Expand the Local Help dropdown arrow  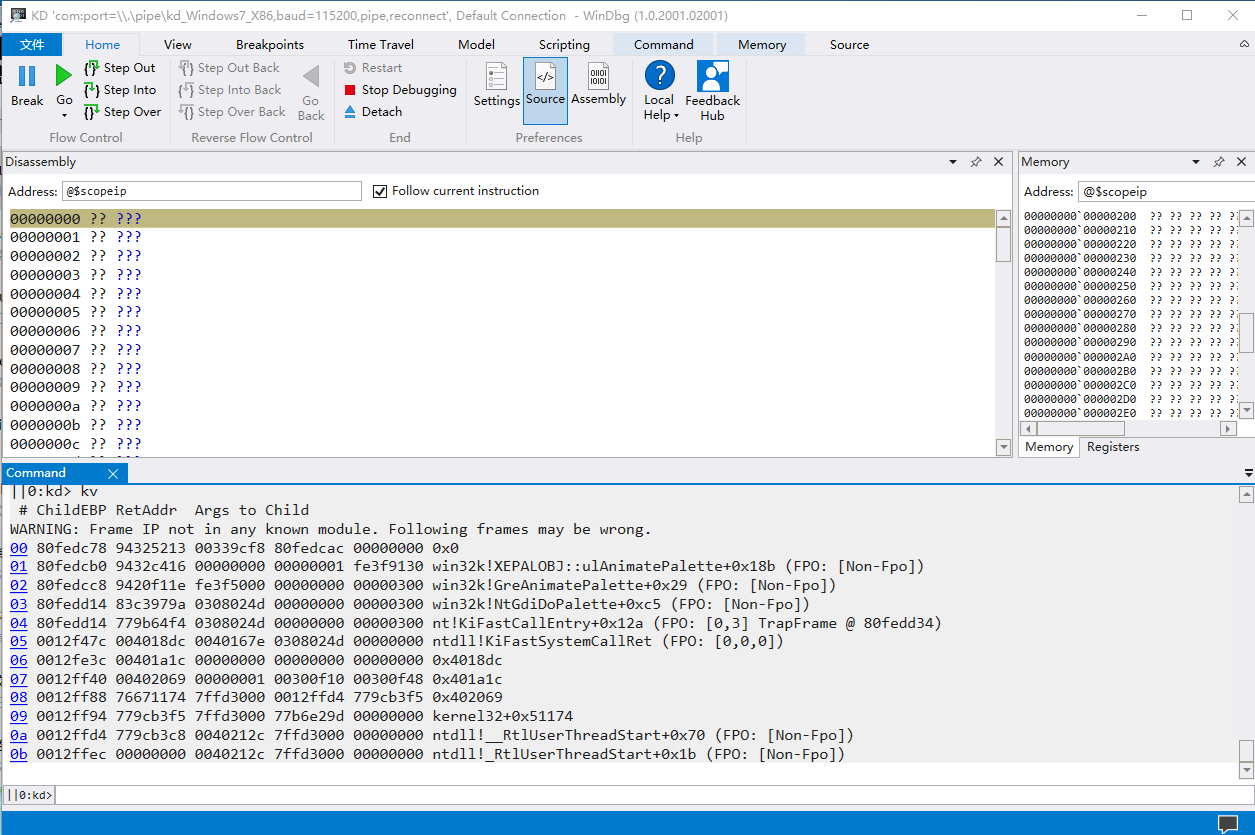(677, 116)
